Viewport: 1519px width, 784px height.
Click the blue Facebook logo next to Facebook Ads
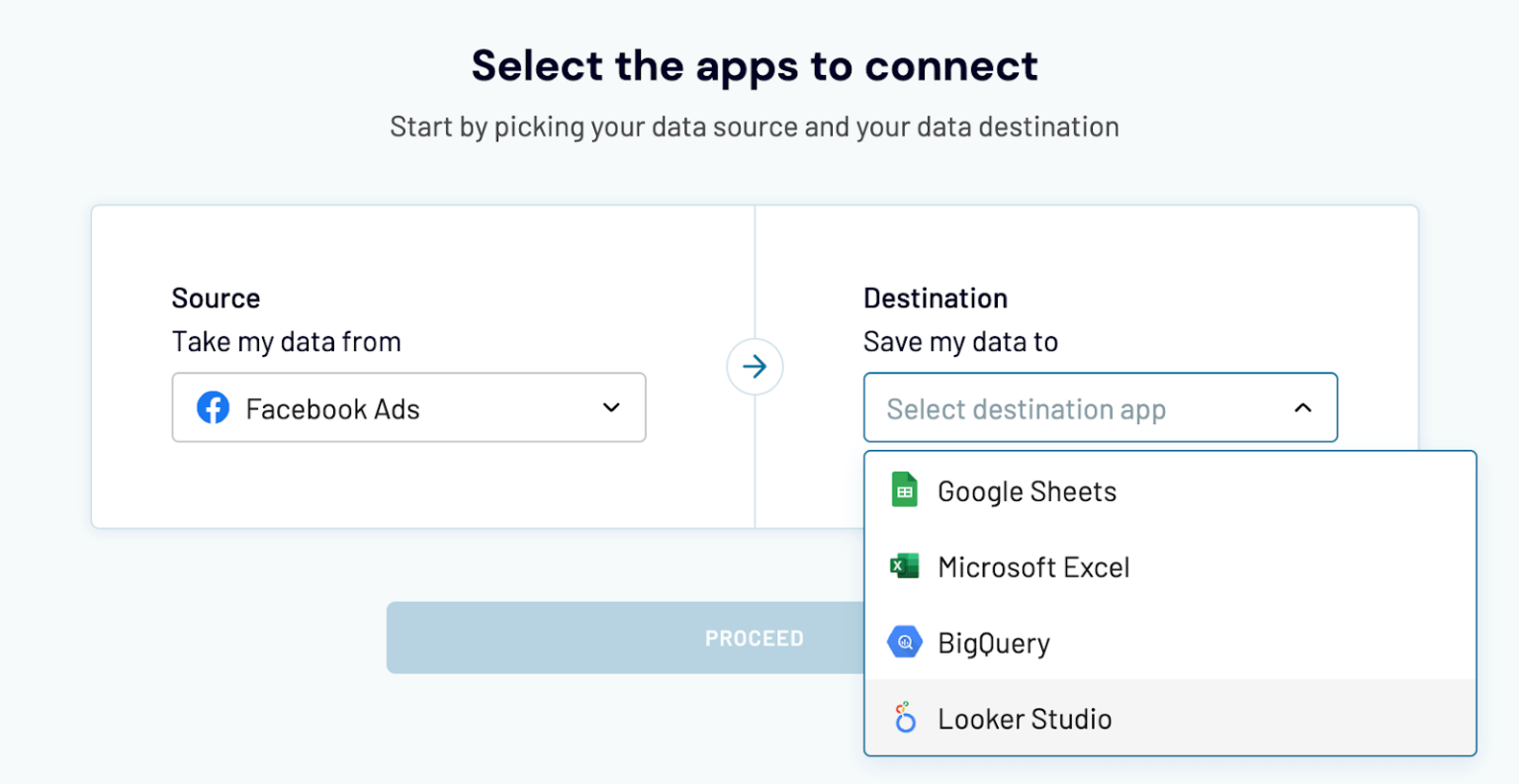click(214, 407)
